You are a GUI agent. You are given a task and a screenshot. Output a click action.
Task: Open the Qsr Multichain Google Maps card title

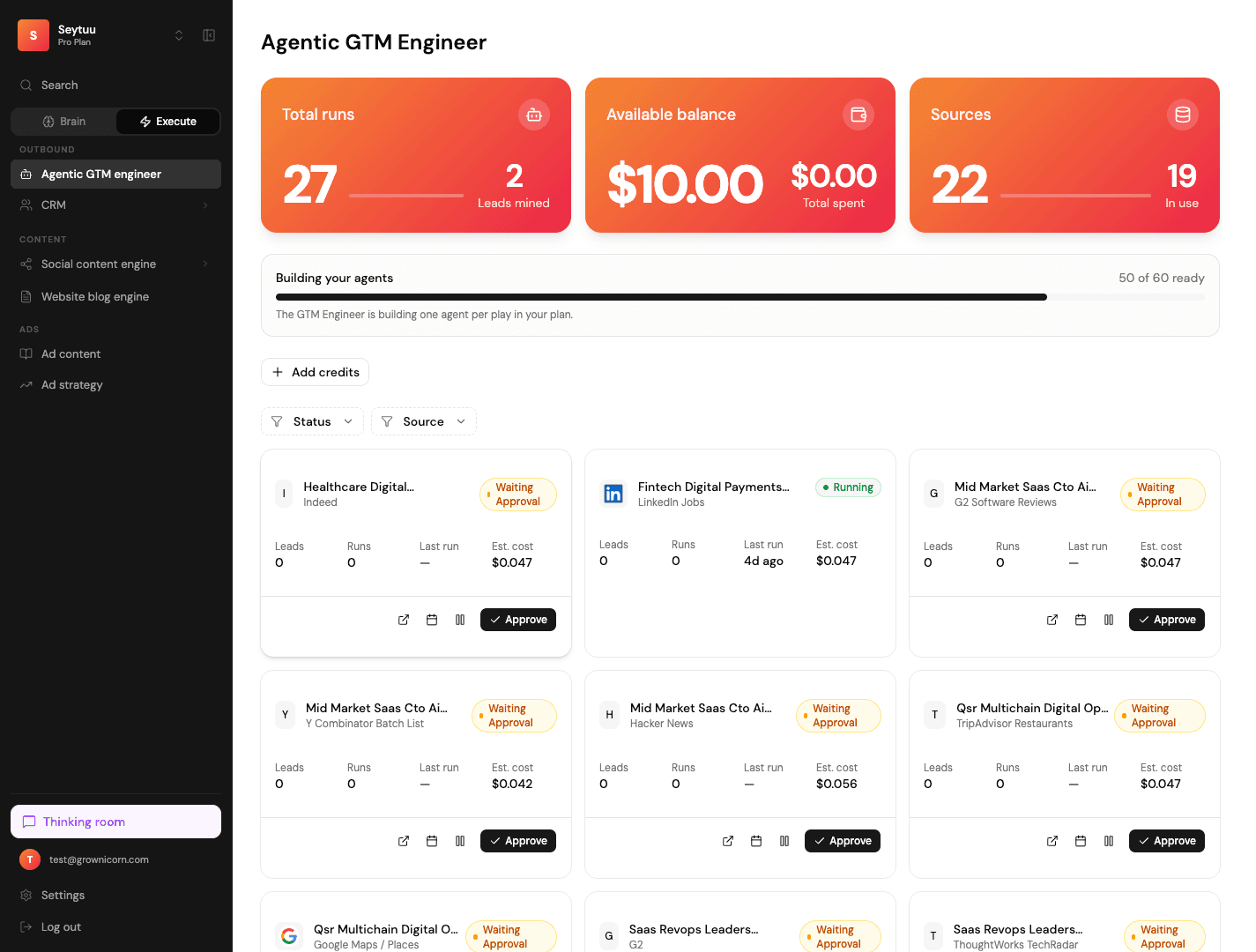pyautogui.click(x=386, y=929)
